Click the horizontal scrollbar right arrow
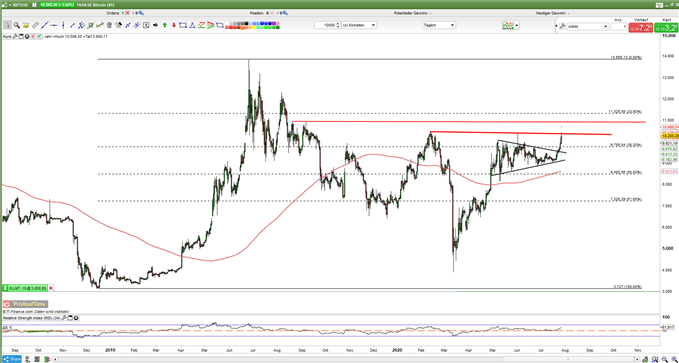This screenshot has height=363, width=679. coord(637,360)
